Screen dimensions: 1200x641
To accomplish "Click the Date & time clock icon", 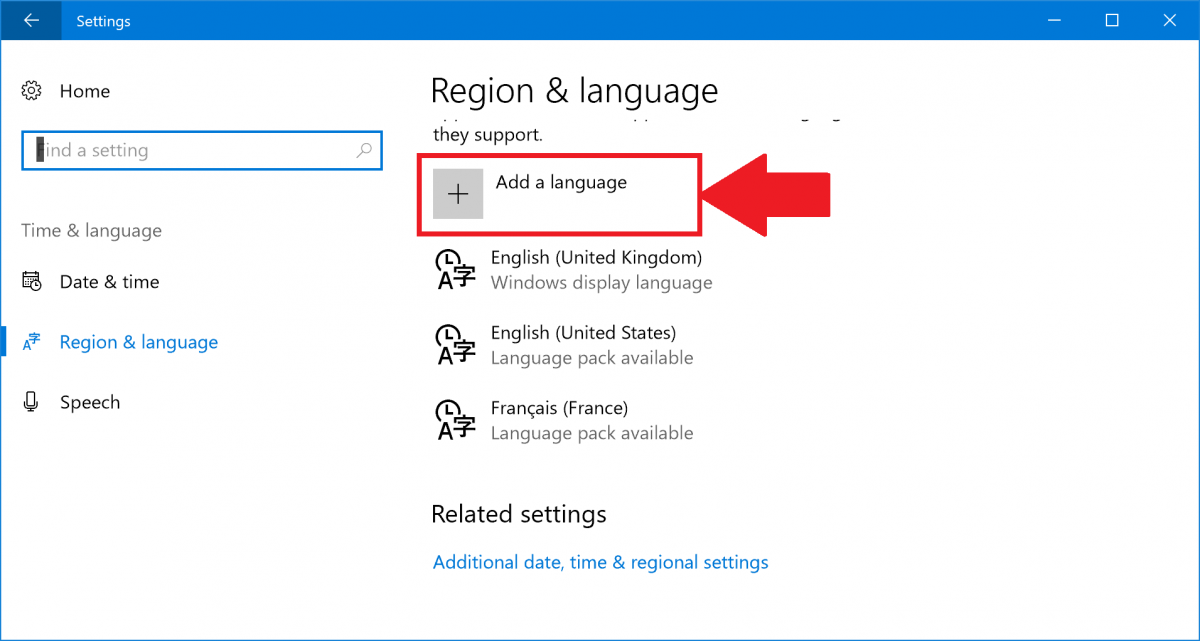I will click(30, 281).
